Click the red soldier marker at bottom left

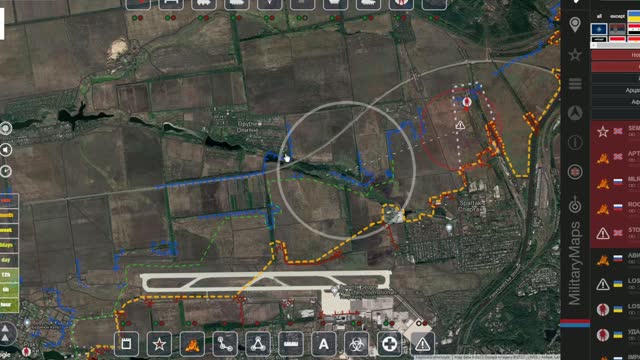27,351
